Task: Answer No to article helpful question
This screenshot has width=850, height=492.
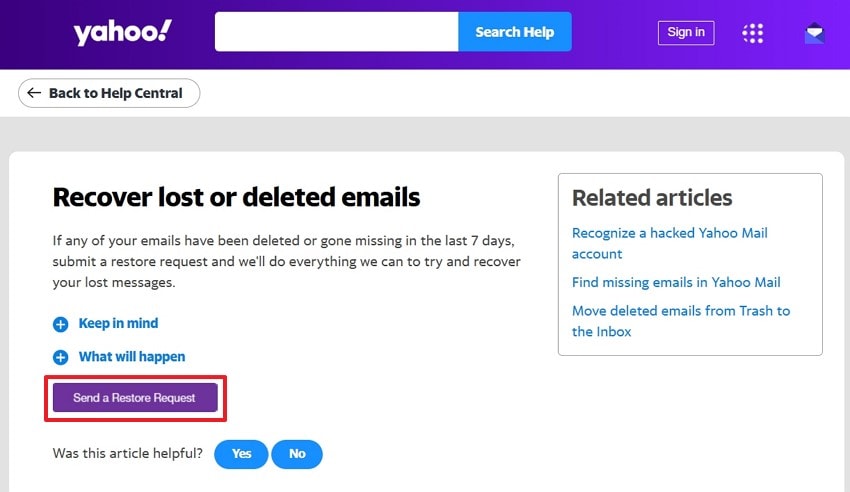Action: [297, 454]
